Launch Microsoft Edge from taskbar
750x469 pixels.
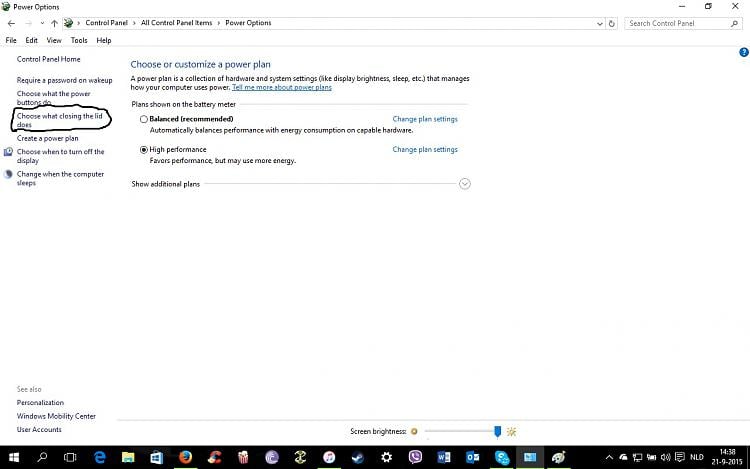99,458
